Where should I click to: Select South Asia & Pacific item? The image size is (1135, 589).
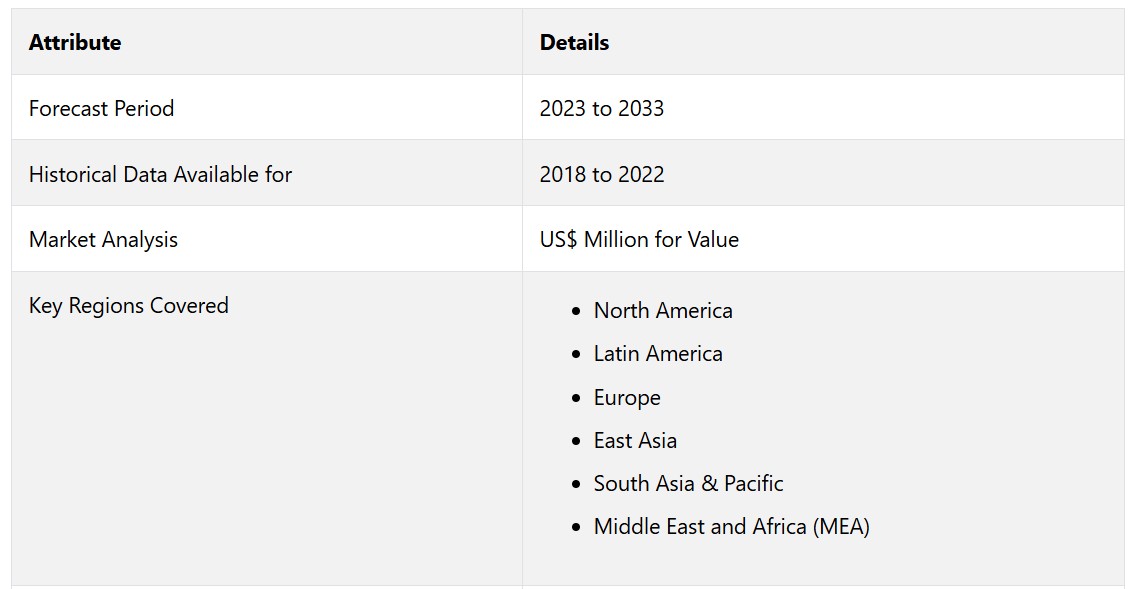[x=688, y=483]
